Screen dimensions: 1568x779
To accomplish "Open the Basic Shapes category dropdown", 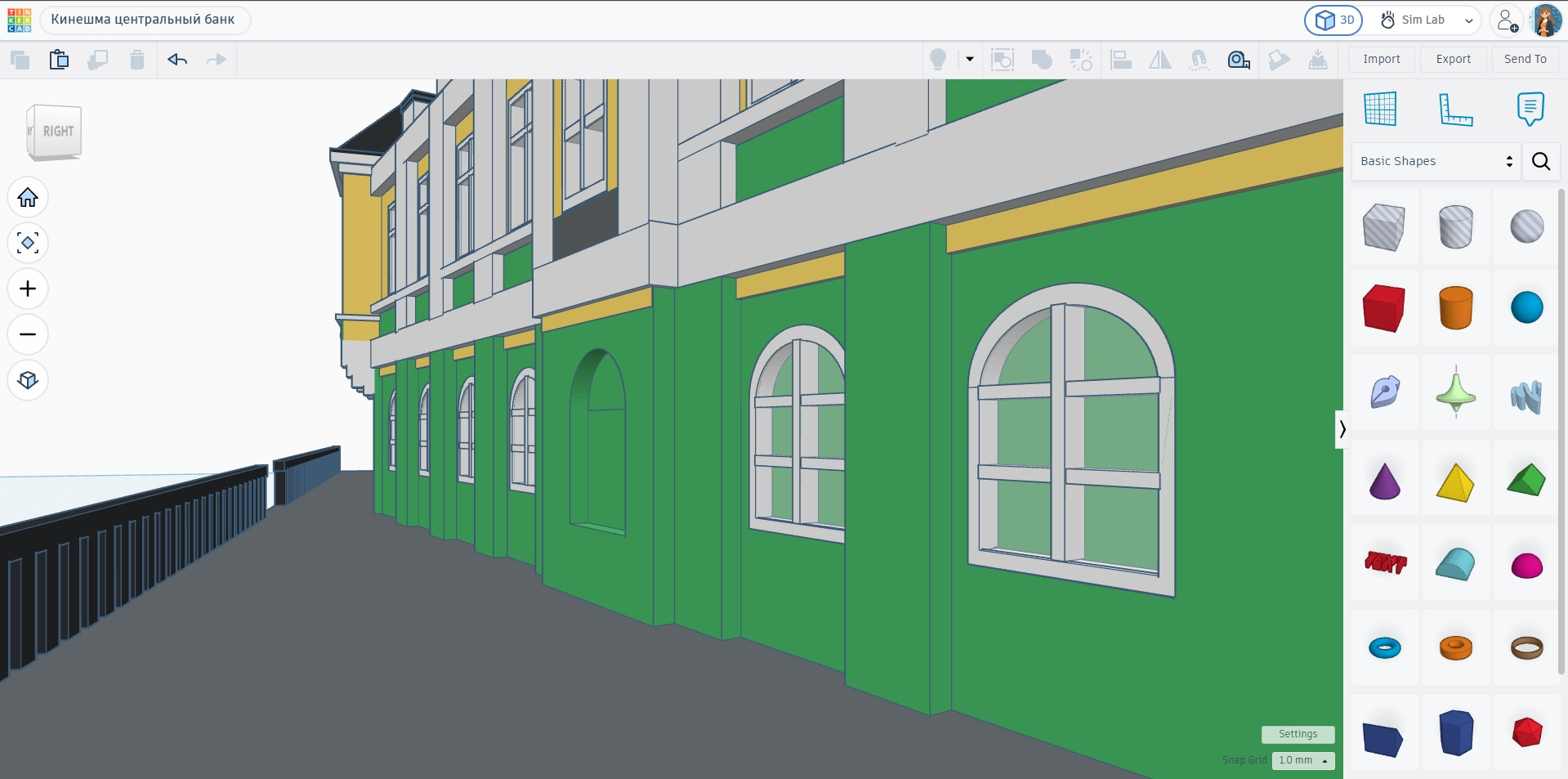I will [1436, 161].
